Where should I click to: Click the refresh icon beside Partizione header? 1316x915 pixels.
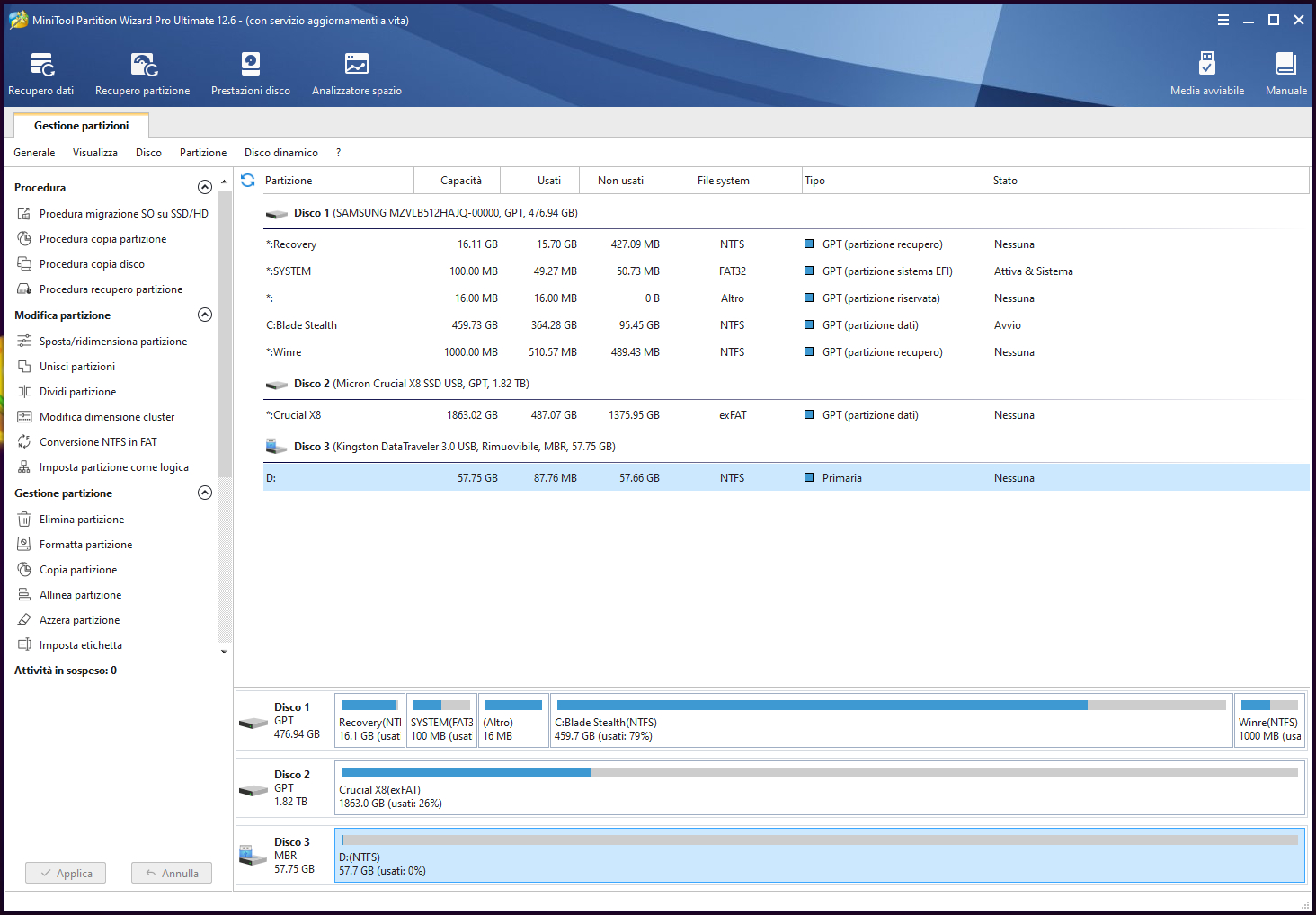[248, 181]
